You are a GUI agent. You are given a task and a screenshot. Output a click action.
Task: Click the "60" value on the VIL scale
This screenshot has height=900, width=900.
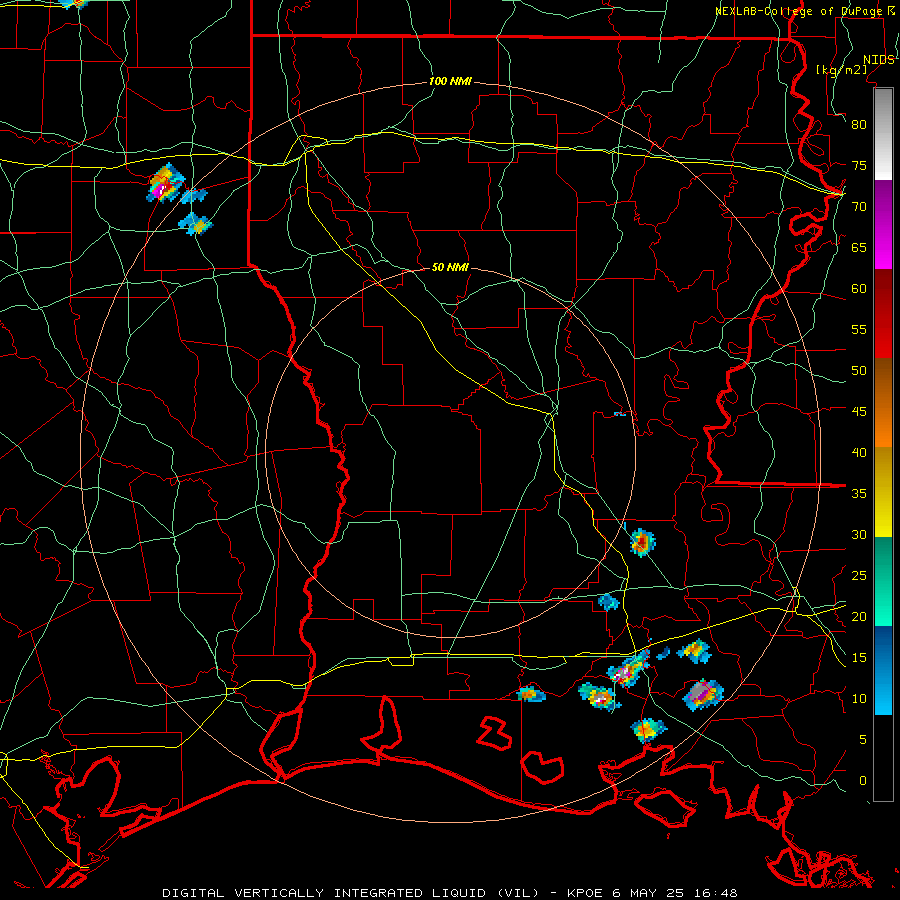pyautogui.click(x=859, y=289)
